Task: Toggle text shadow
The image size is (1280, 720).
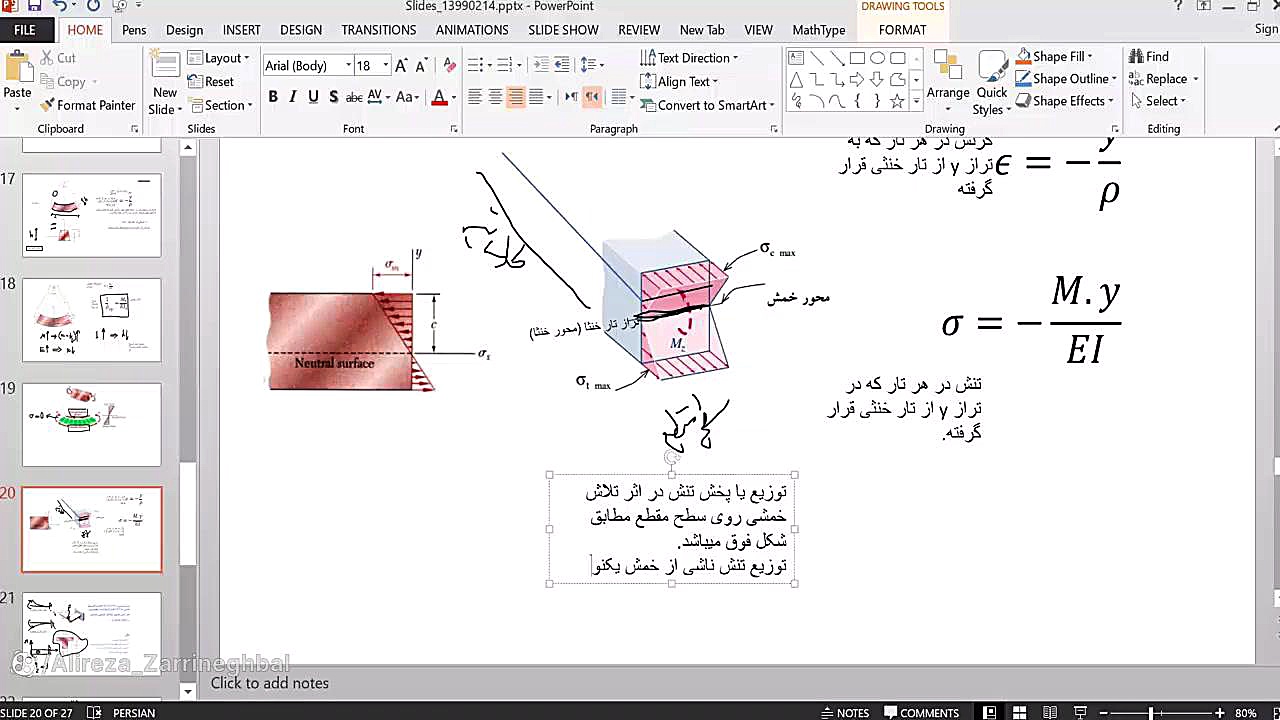Action: [x=332, y=97]
